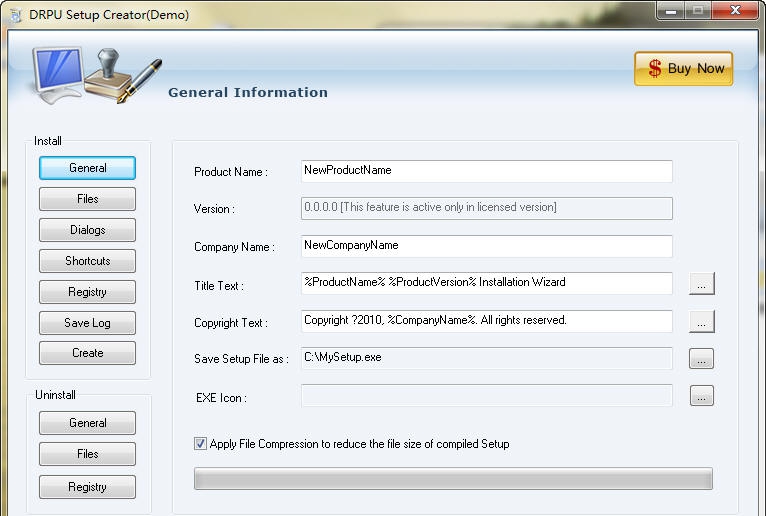
Task: Open the Uninstall Files section
Action: coord(87,454)
